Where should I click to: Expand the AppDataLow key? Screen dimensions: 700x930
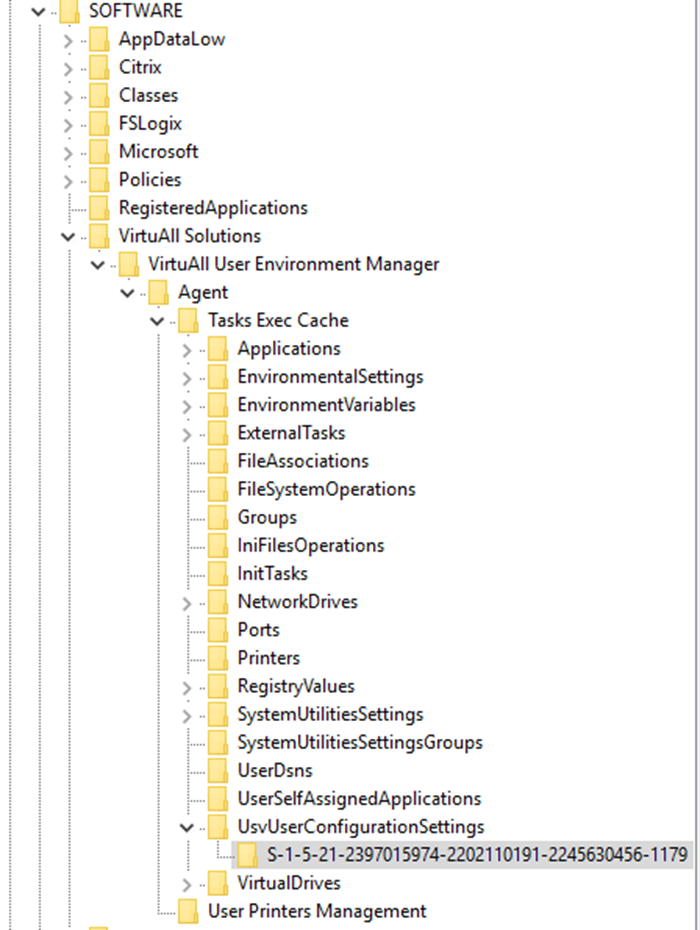(68, 40)
